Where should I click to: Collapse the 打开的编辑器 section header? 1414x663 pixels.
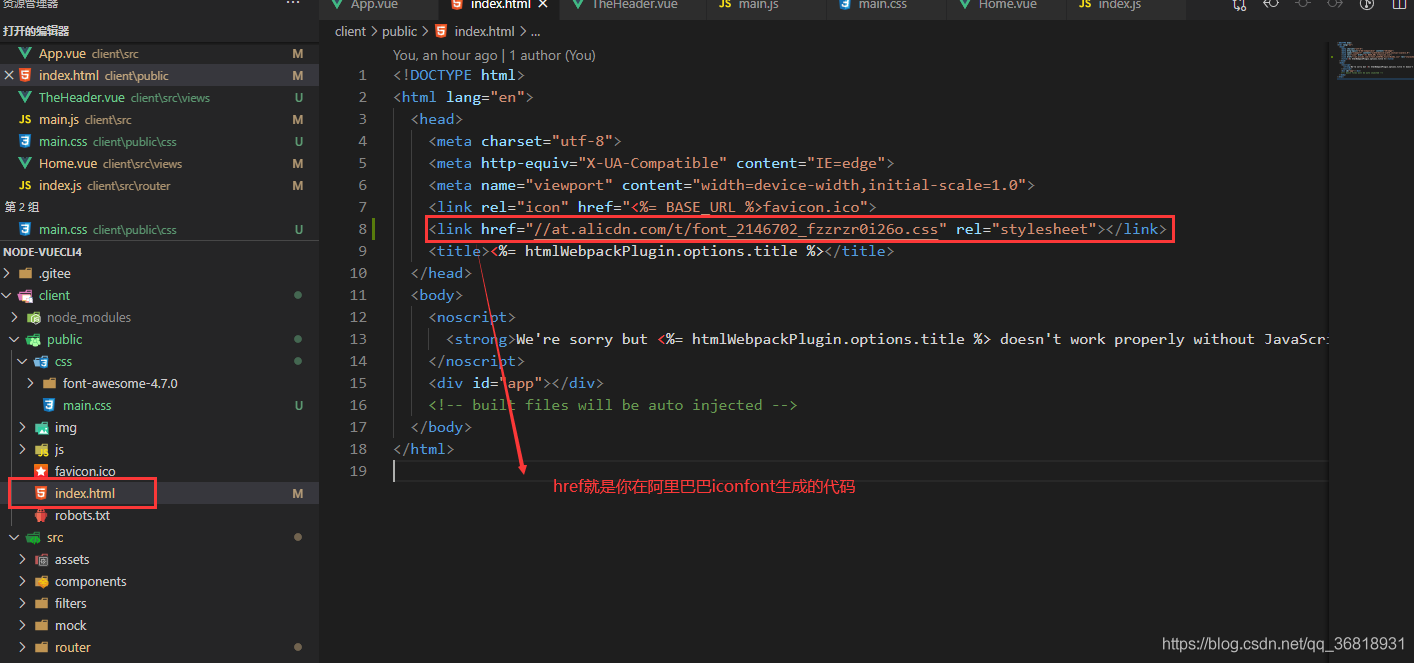(160, 31)
